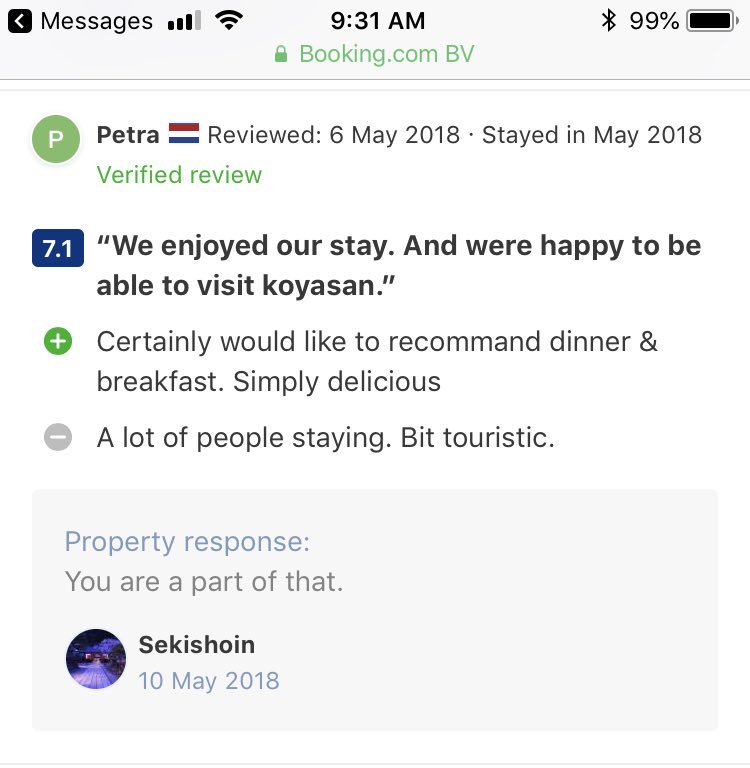Tap the Messages back label

[97, 22]
